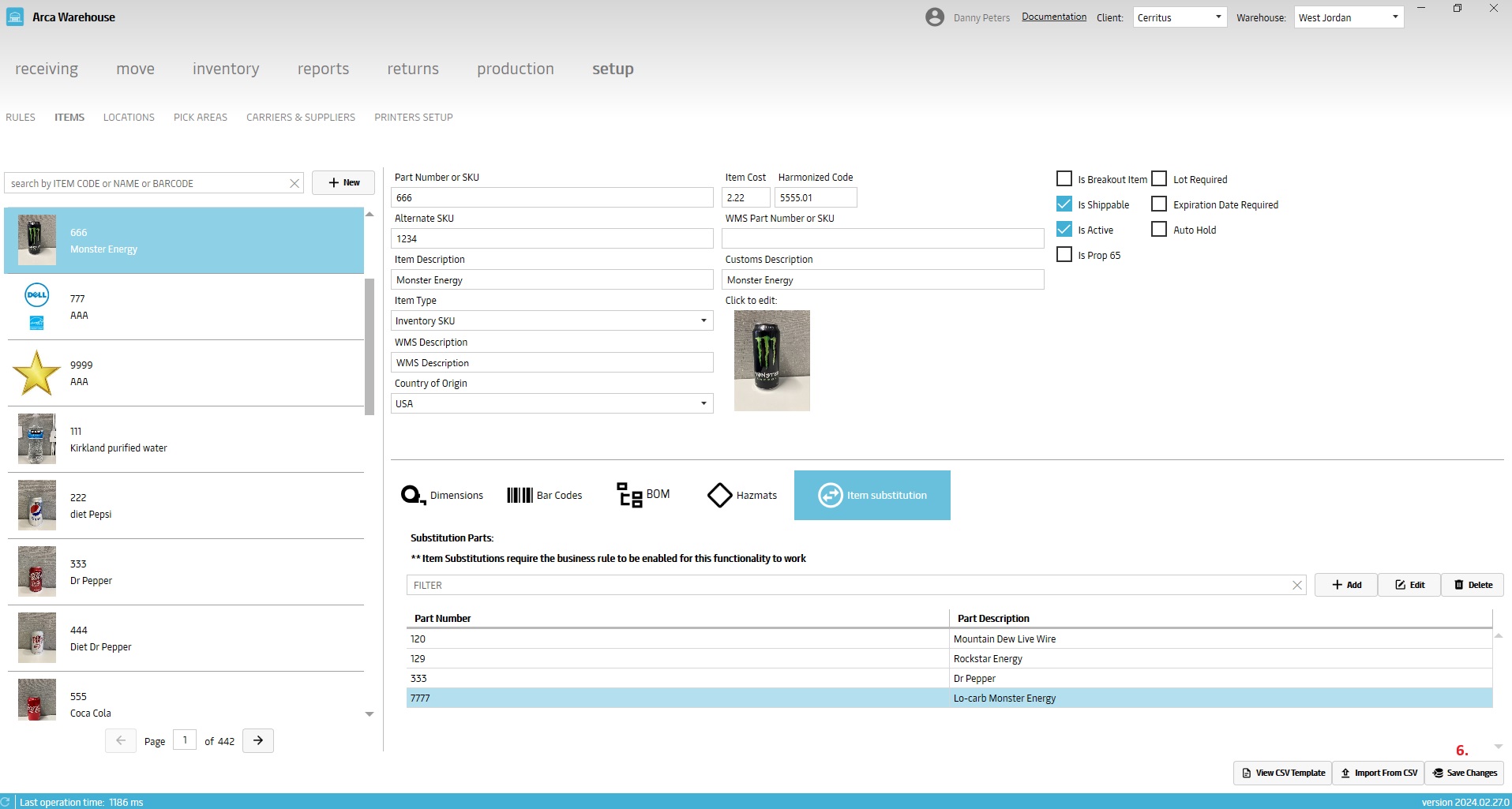Click Import From CSV button

tap(1379, 773)
